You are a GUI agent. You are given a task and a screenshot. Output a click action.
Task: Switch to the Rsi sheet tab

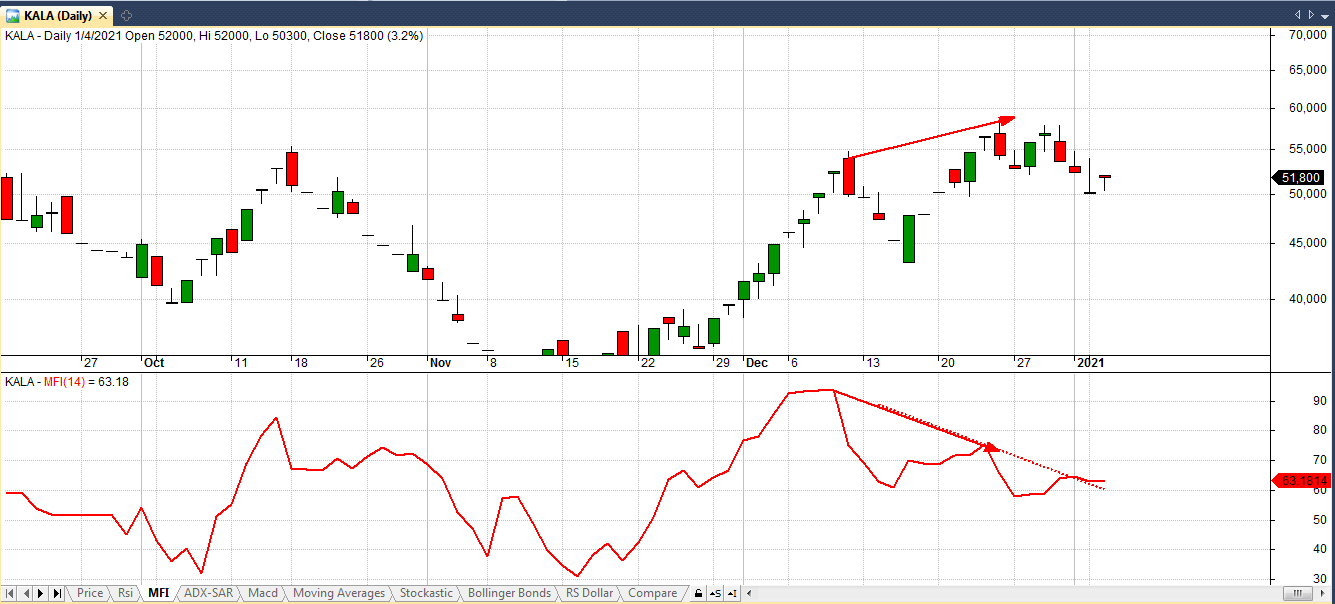click(125, 593)
